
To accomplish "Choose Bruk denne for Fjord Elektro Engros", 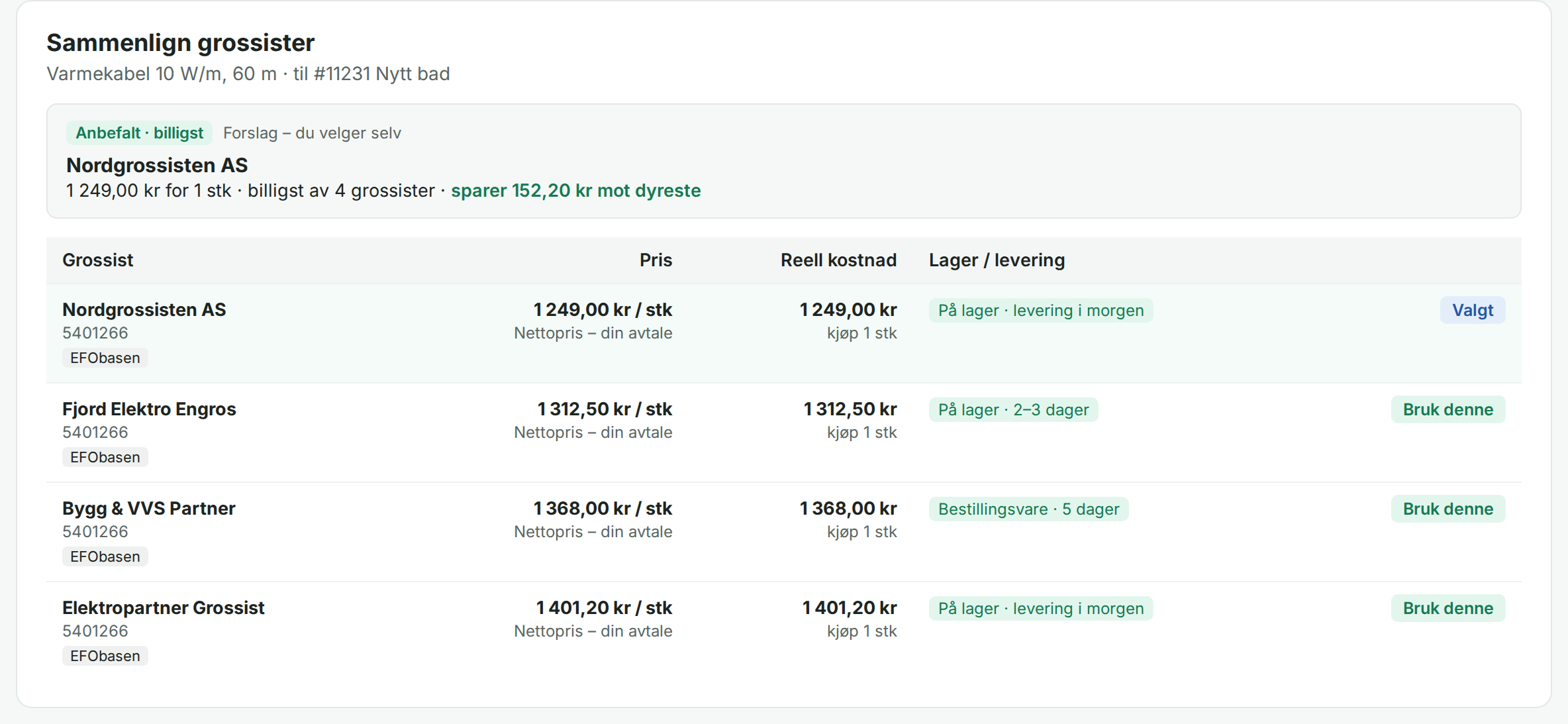I will (1447, 409).
